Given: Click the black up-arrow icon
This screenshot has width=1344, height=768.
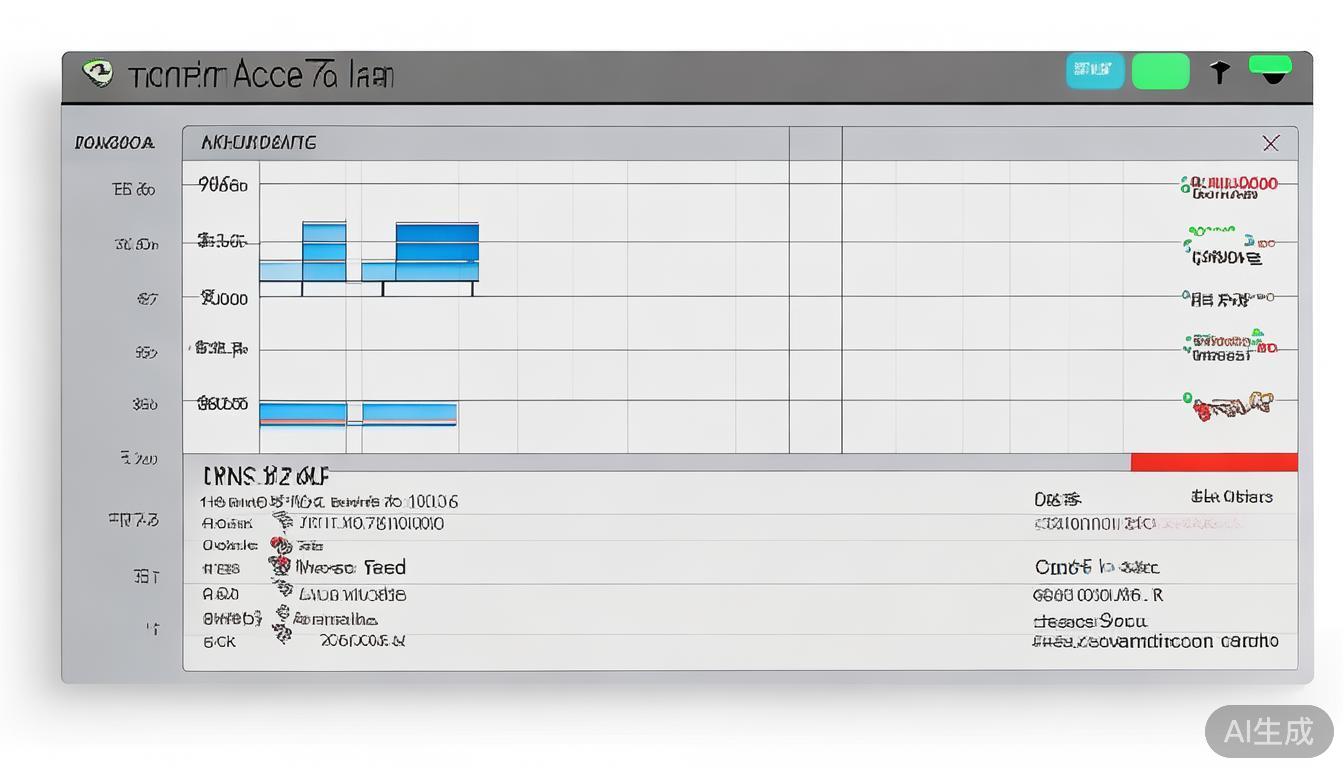Looking at the screenshot, I should click(x=1219, y=72).
